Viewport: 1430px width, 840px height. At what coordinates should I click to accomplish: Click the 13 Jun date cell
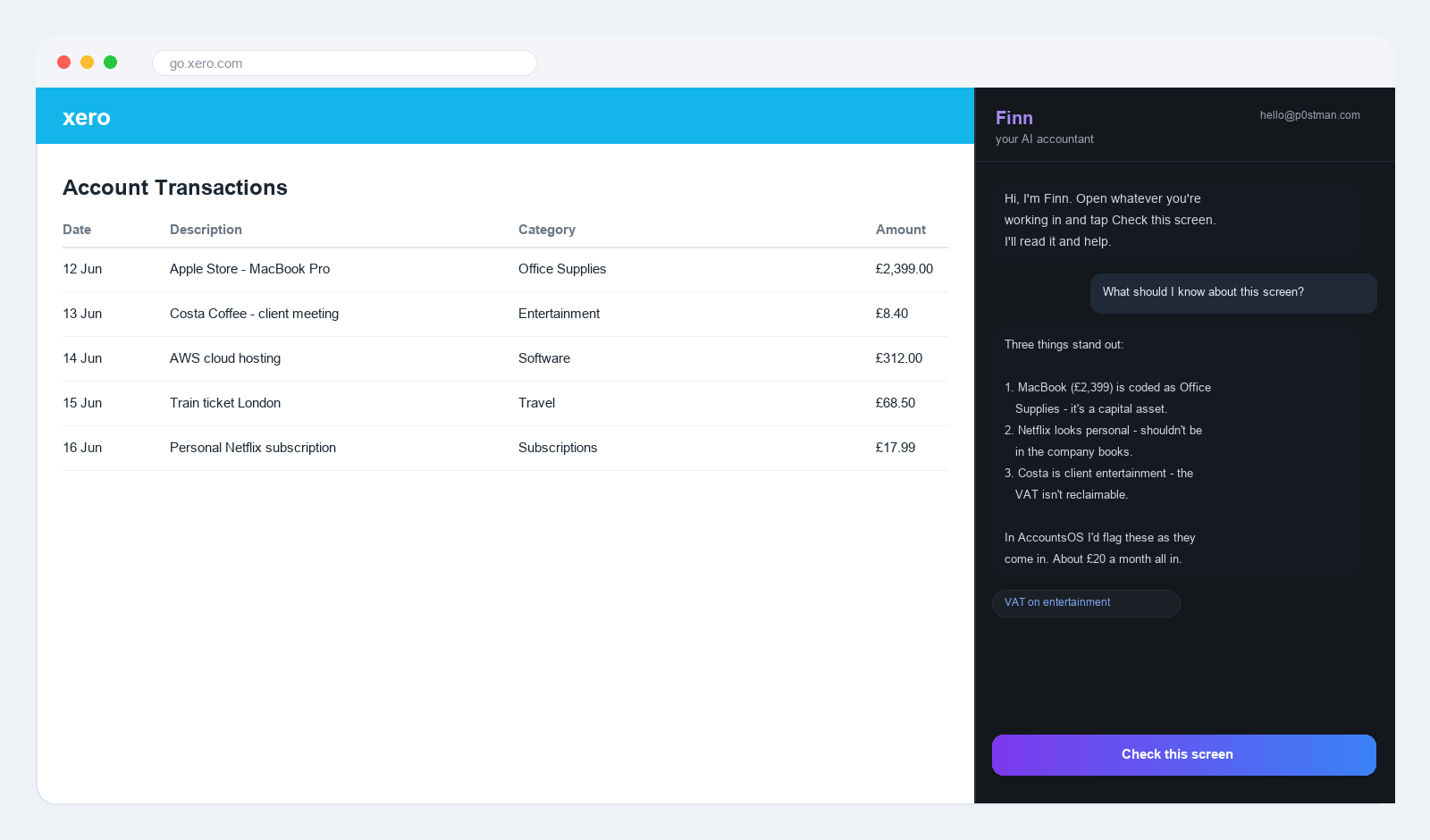pos(82,314)
